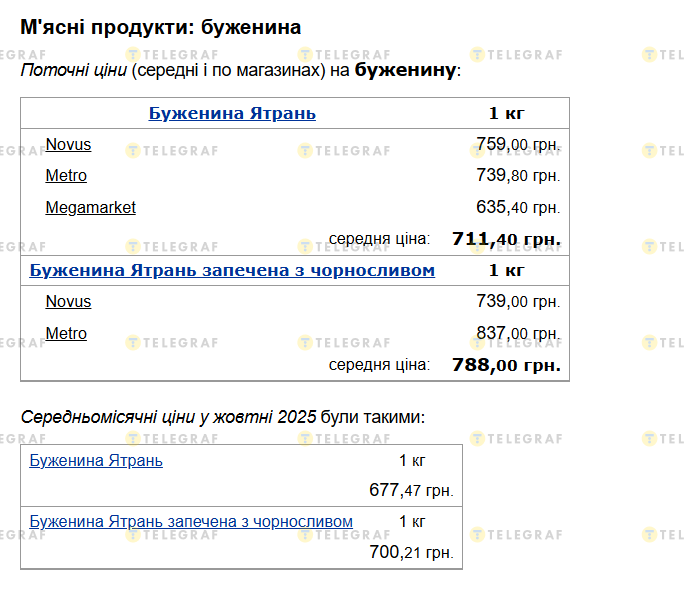
Task: Click the 759,00 грн Novus price
Action: coord(517,145)
